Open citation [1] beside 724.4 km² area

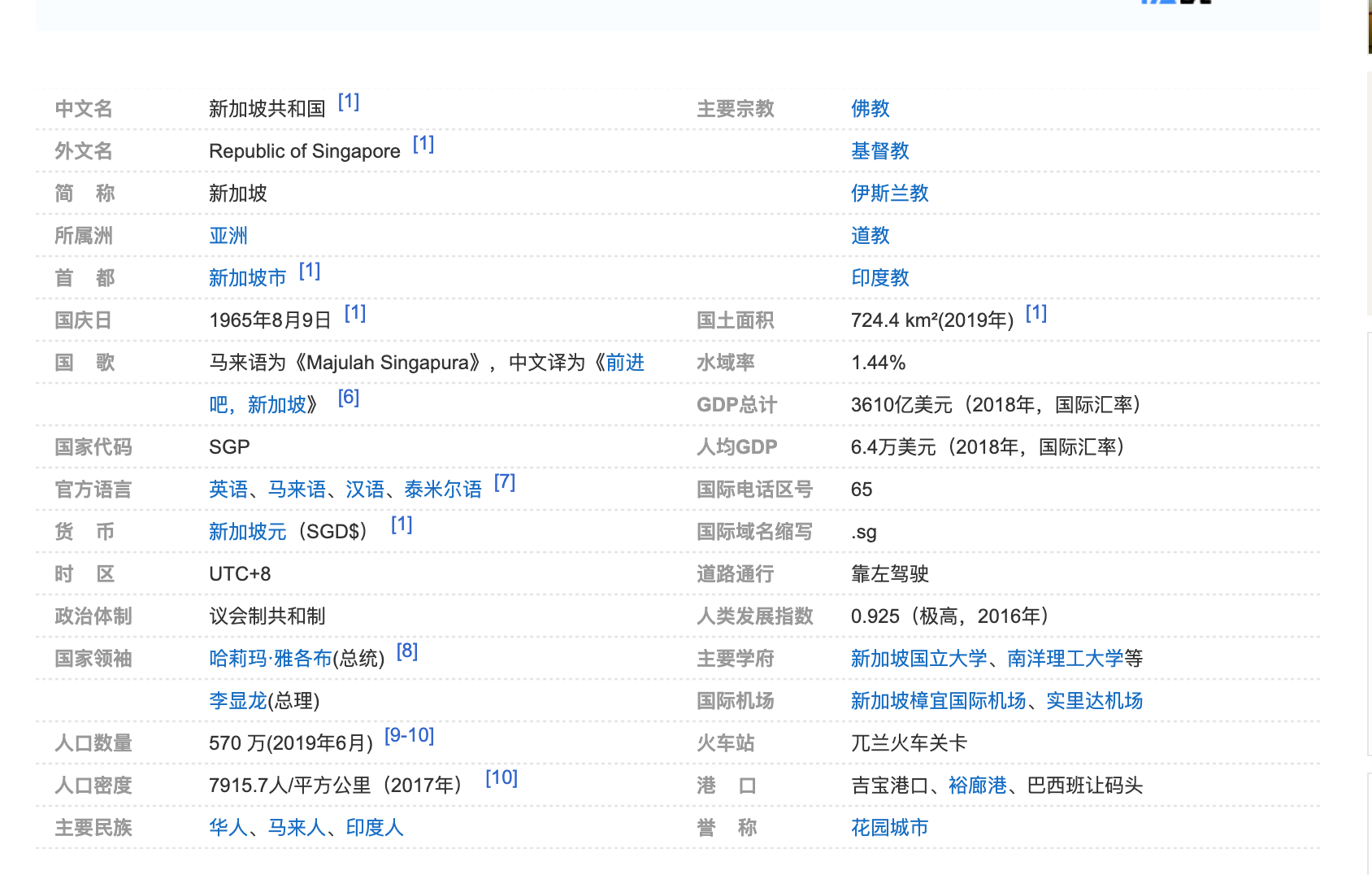(x=1036, y=313)
